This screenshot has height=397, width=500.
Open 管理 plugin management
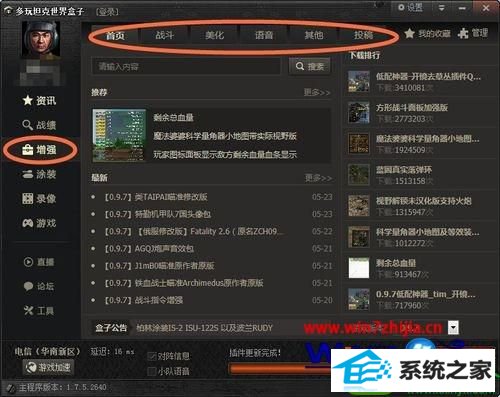point(473,33)
